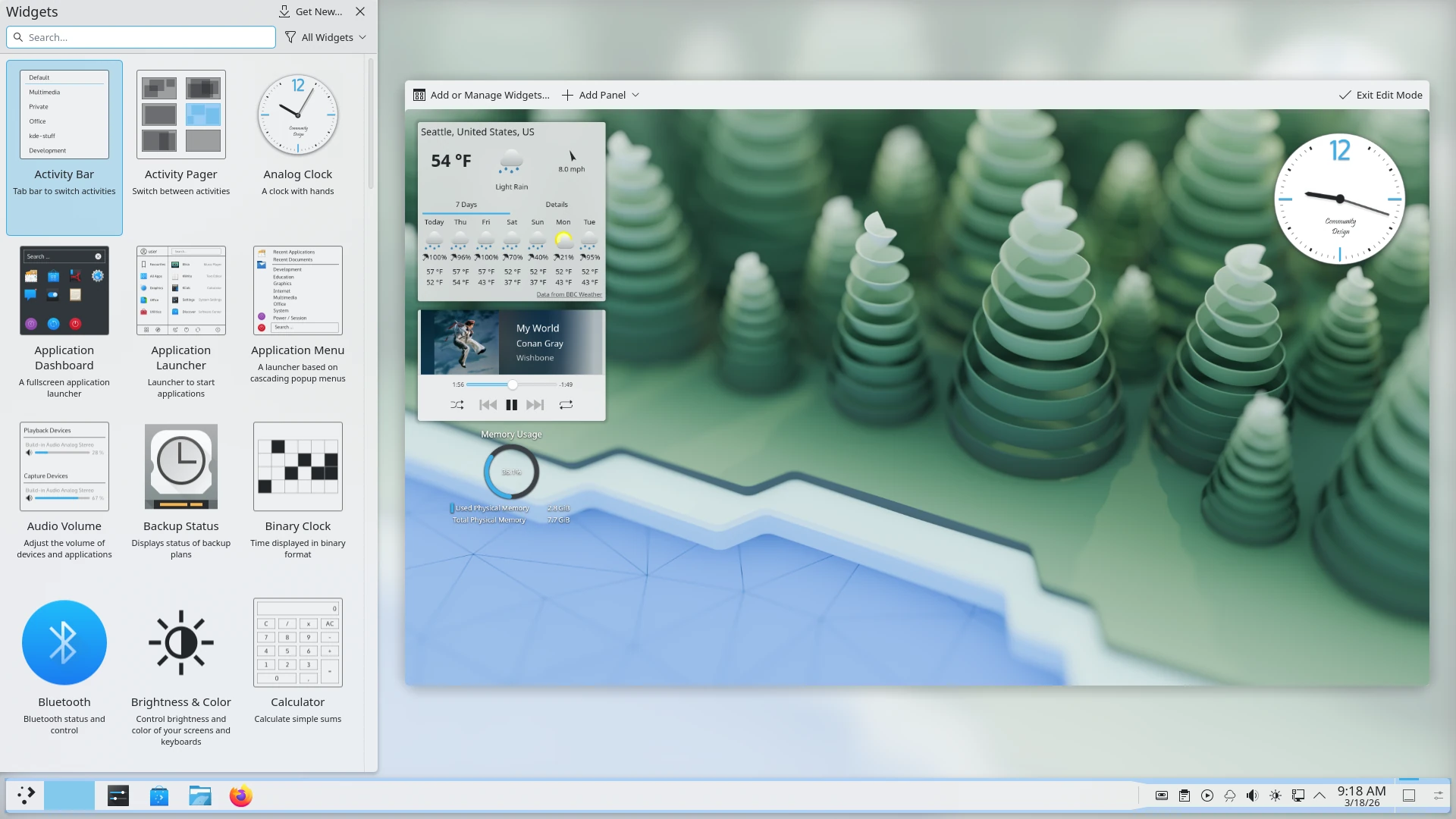The height and width of the screenshot is (819, 1456).
Task: Open the All Widgets filter dropdown
Action: coord(325,37)
